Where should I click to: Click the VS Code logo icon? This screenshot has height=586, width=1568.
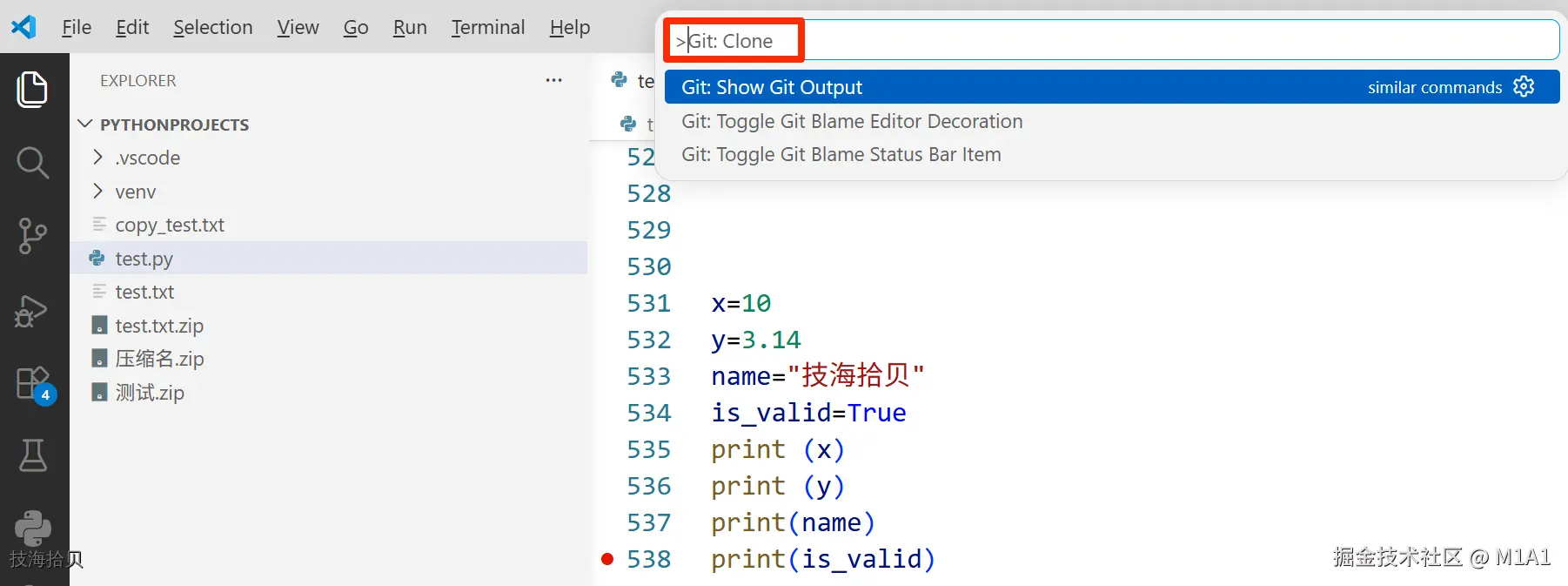pos(23,27)
